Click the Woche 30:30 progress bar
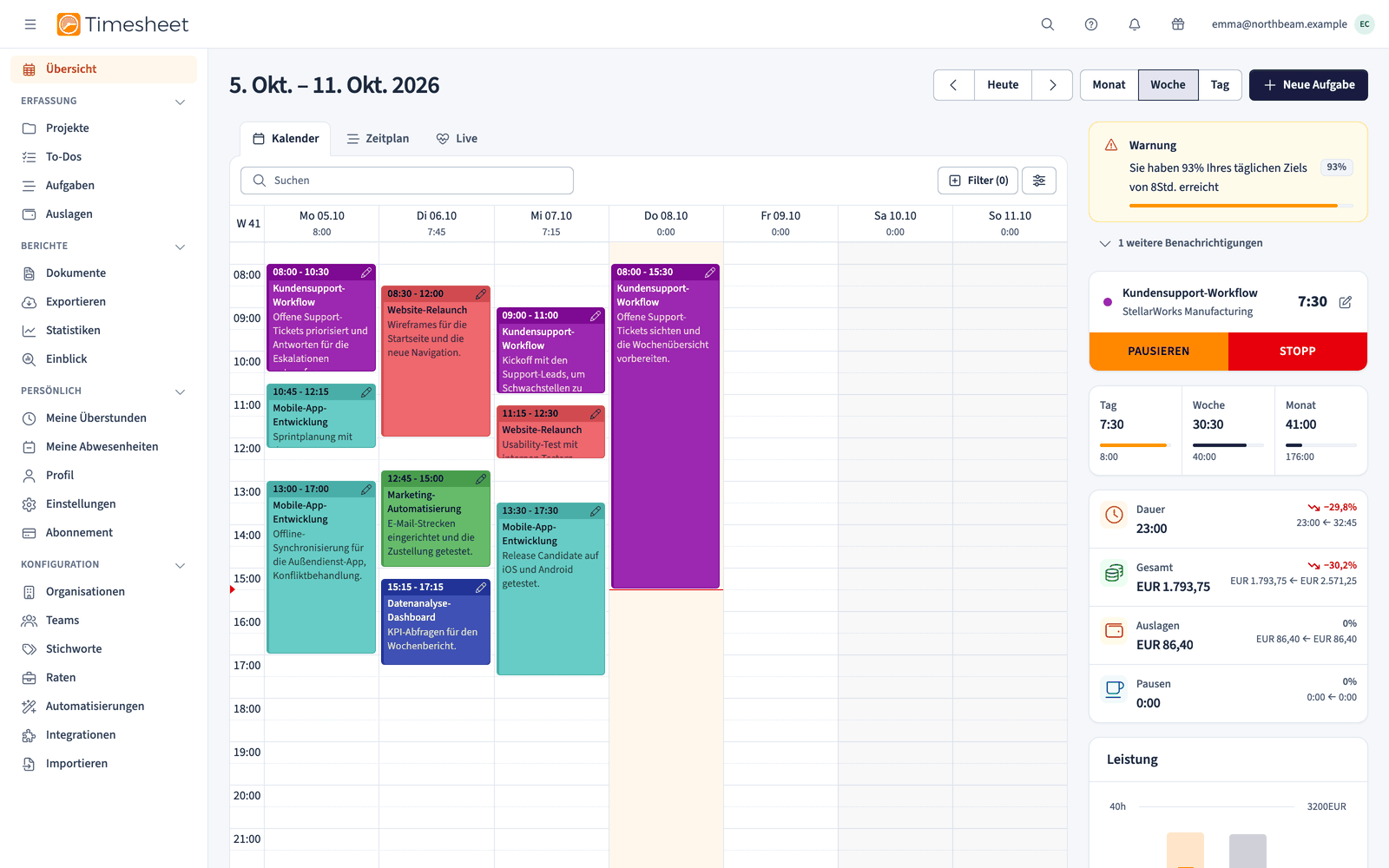Viewport: 1389px width, 868px height. [1228, 445]
